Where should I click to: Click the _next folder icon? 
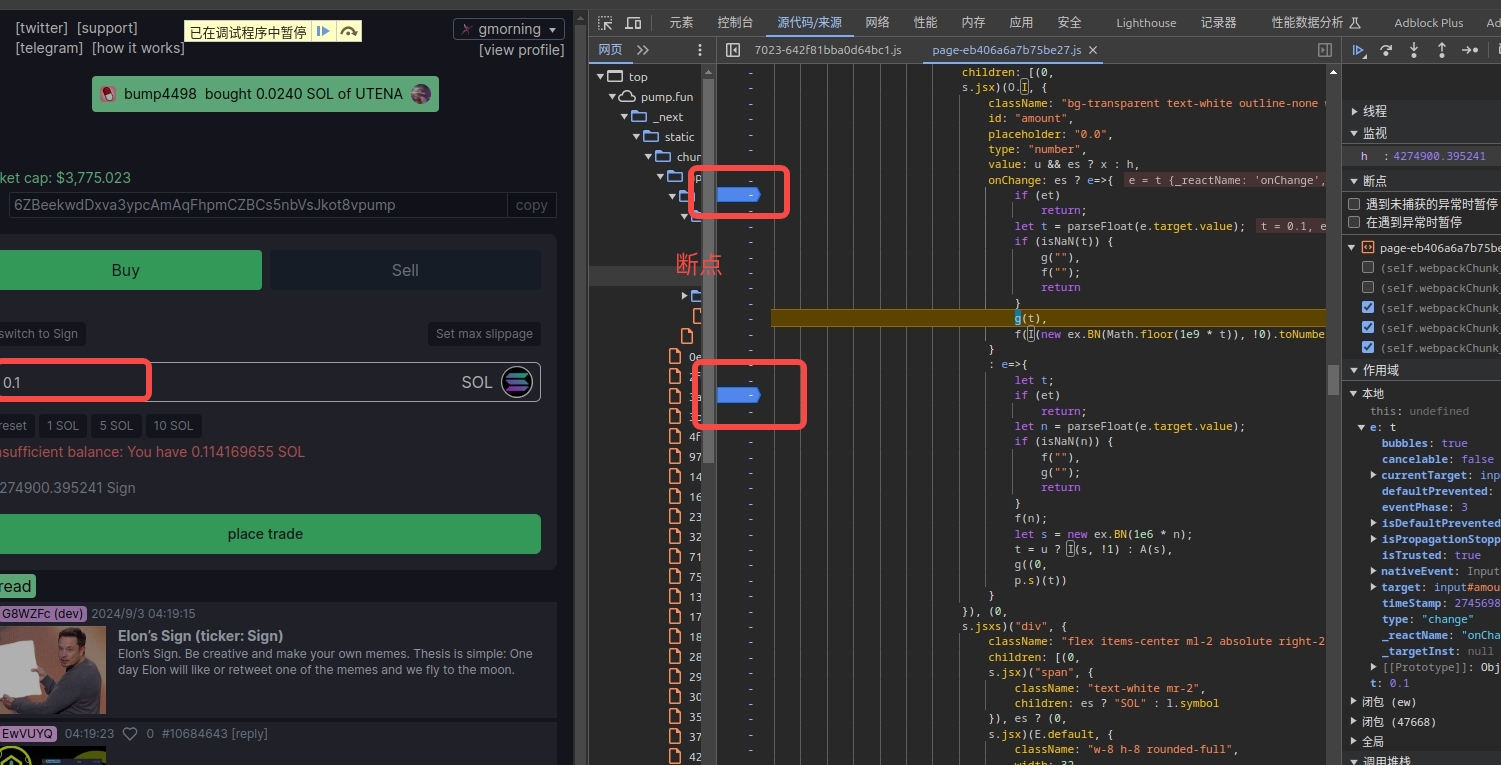click(640, 117)
